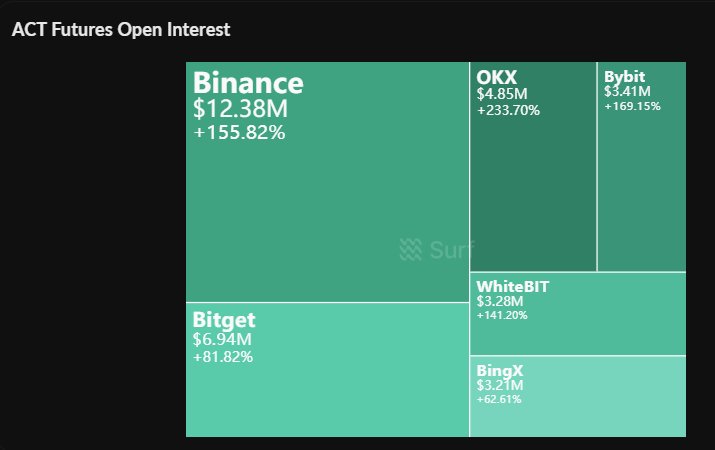Select the OKX exchange name label
715x450 pixels.
(x=497, y=77)
